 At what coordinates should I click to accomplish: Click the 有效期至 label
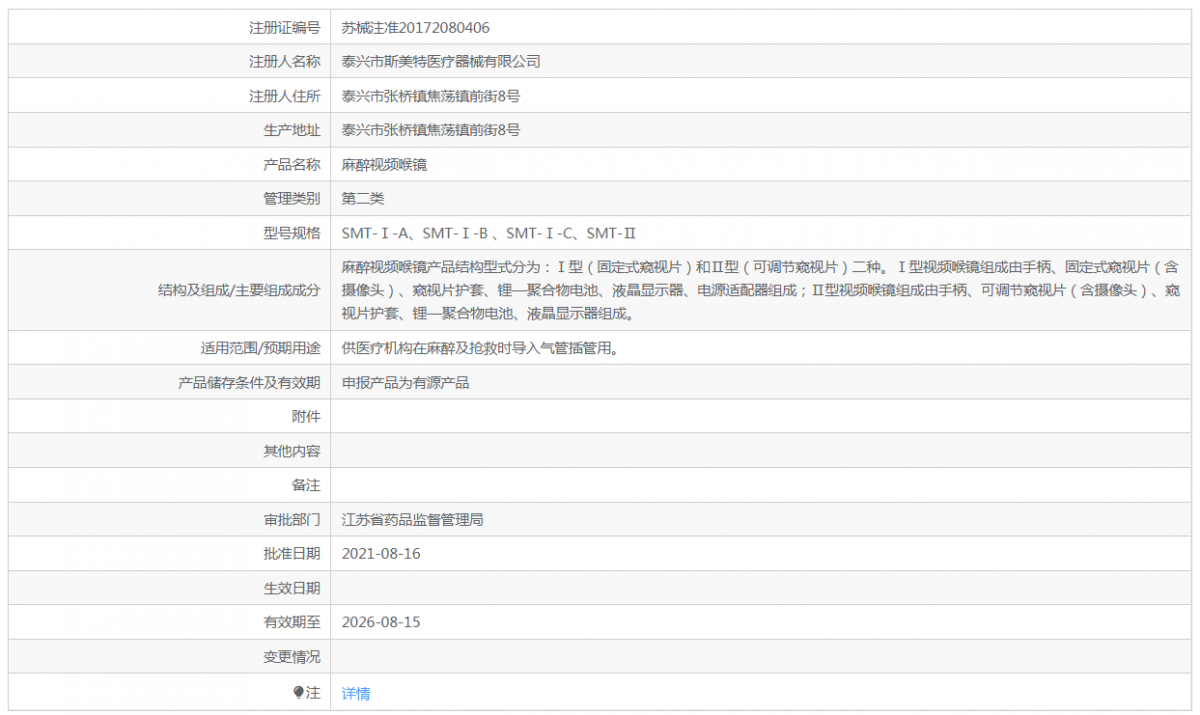click(x=292, y=622)
